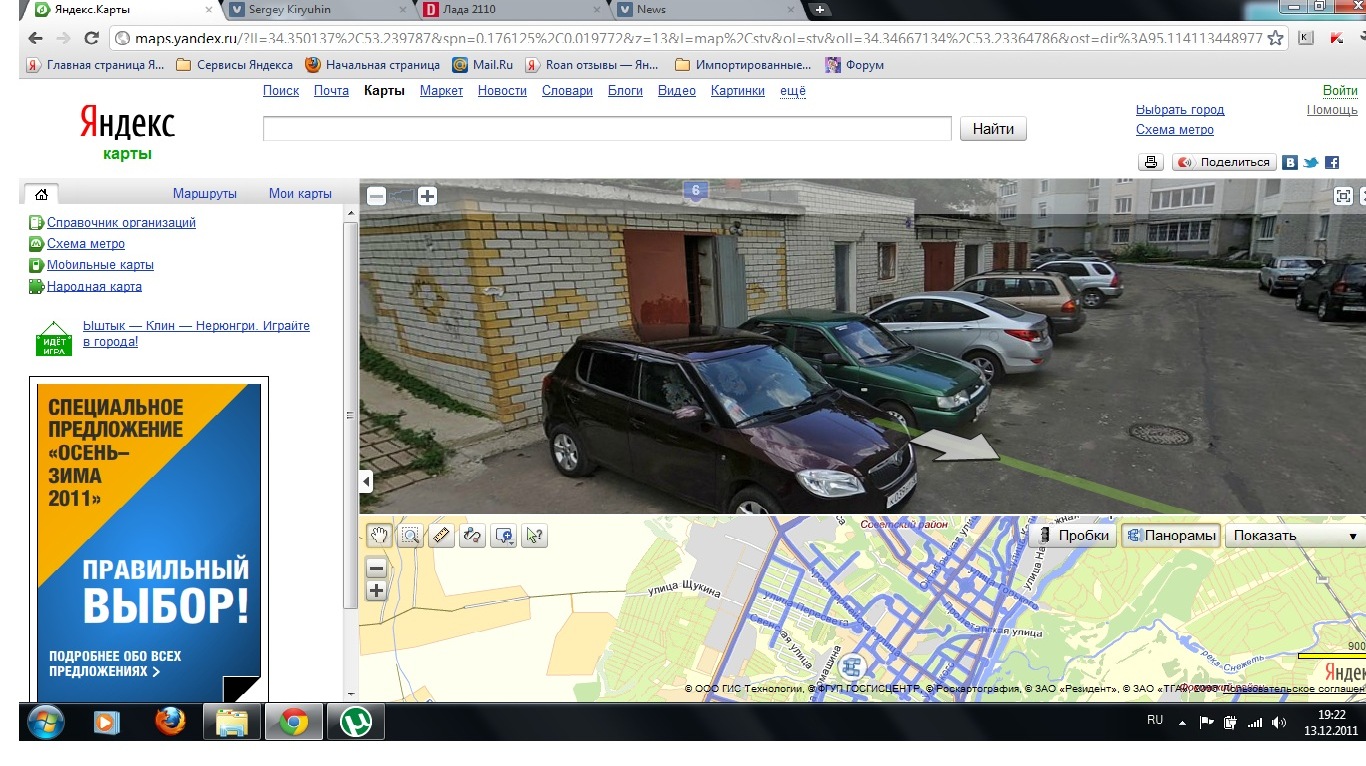Open the Импортированные bookmark folder
The image size is (1366, 766).
(x=744, y=64)
